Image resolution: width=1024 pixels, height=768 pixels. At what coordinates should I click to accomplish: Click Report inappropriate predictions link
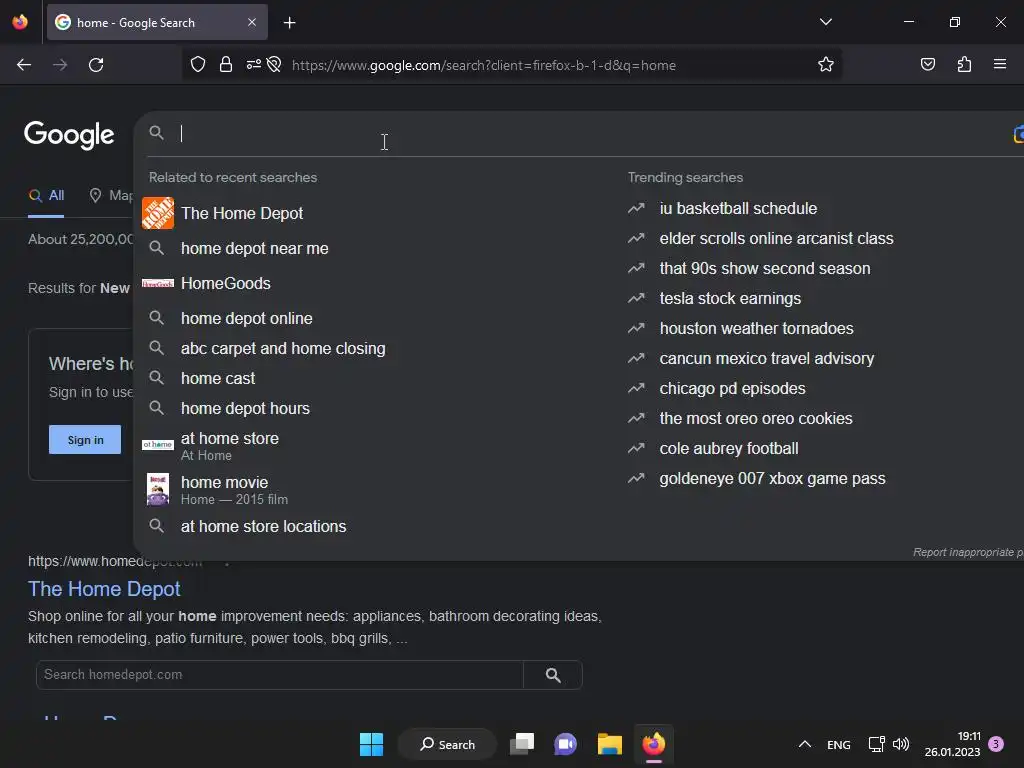[968, 552]
